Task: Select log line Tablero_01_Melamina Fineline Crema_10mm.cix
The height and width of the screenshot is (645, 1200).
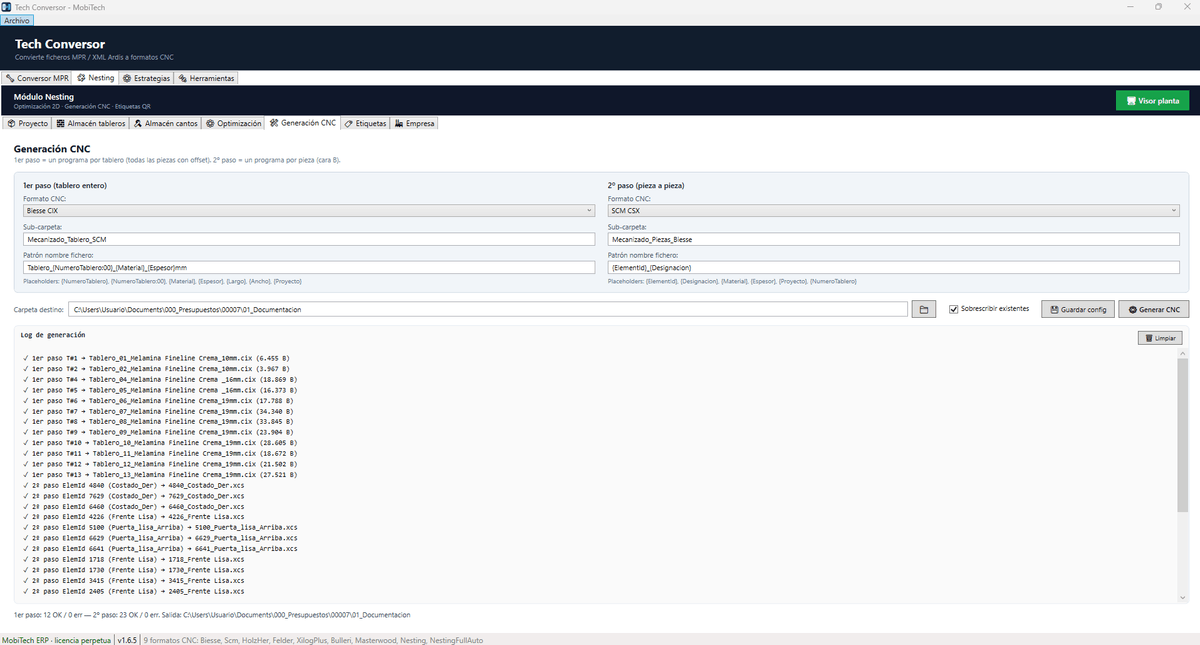Action: pyautogui.click(x=156, y=357)
